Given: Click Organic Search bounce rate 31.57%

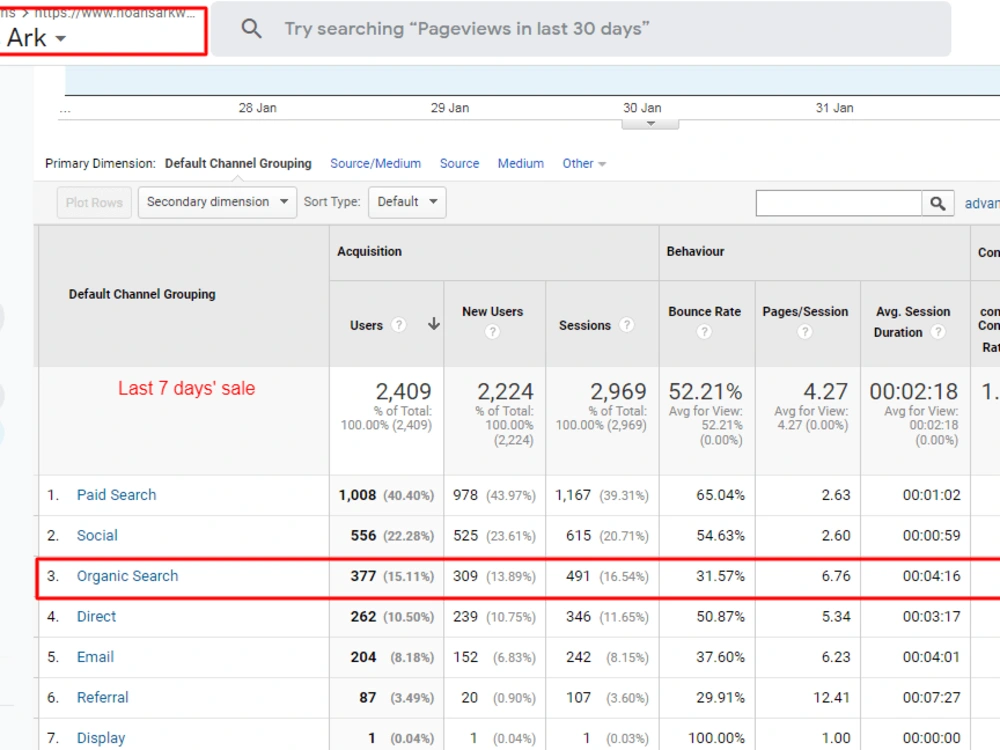Looking at the screenshot, I should pos(720,576).
